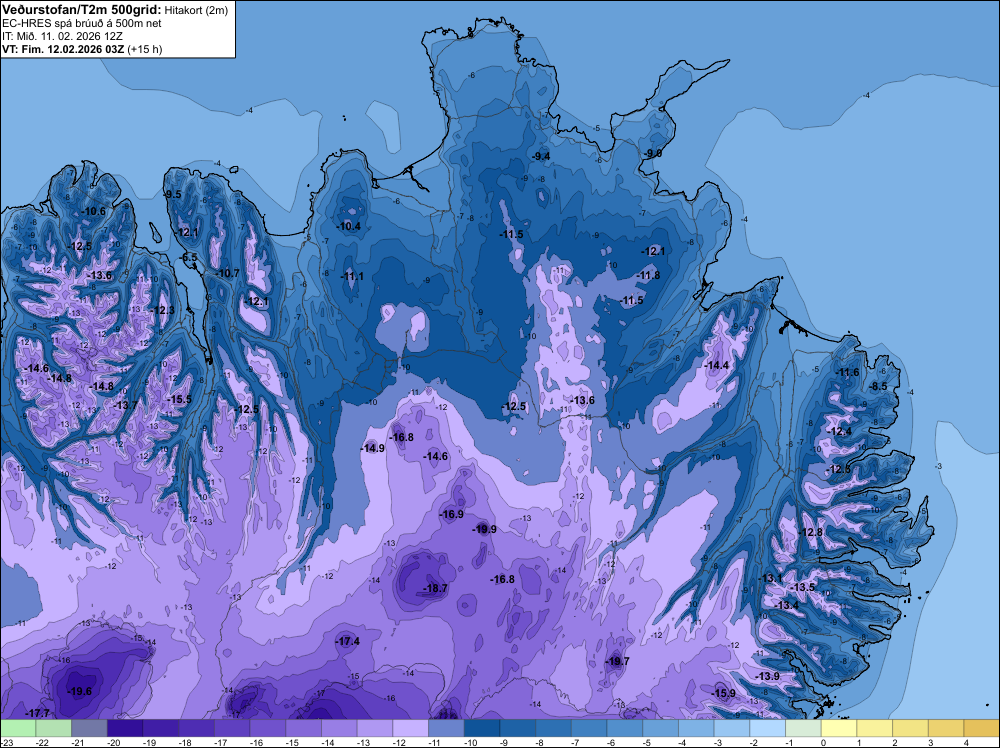Click the temperature value -13.1
This screenshot has width=1000, height=748.
(x=770, y=578)
